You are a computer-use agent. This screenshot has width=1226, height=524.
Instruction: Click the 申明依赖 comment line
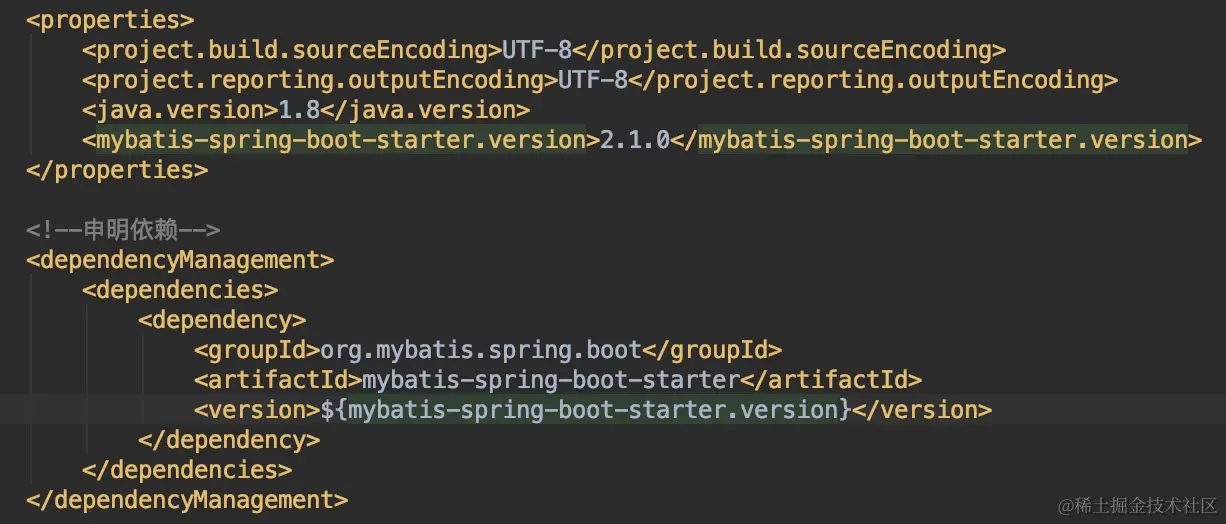click(x=124, y=230)
